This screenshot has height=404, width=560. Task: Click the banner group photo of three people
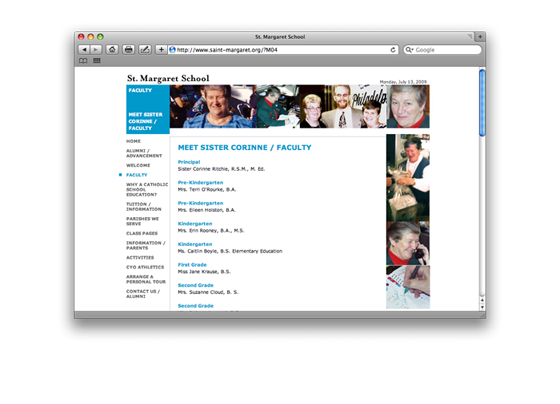pos(343,106)
